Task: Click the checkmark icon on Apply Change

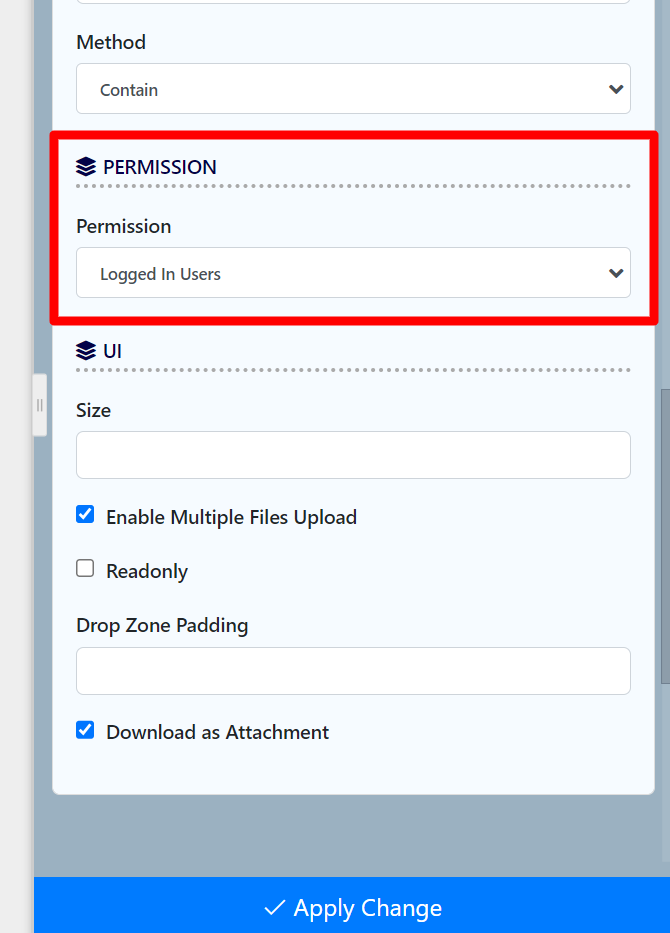Action: (274, 908)
